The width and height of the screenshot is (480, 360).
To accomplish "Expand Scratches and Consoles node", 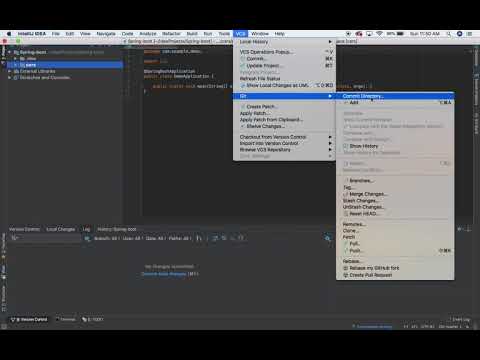I will (10, 78).
